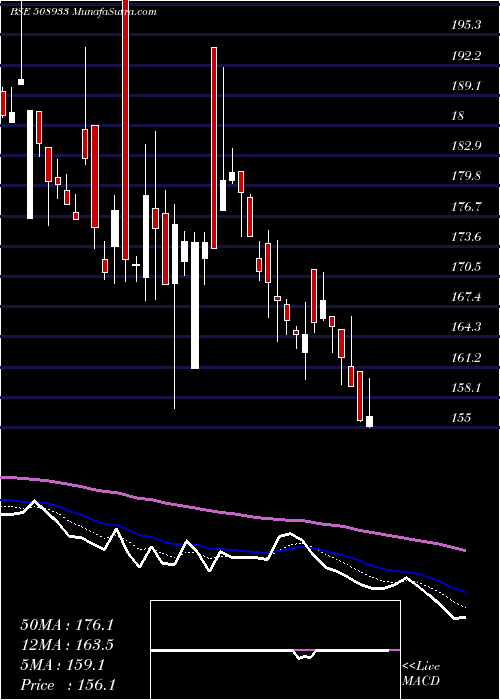Click the 167.4 price axis label
The width and height of the screenshot is (500, 700).
(x=466, y=296)
